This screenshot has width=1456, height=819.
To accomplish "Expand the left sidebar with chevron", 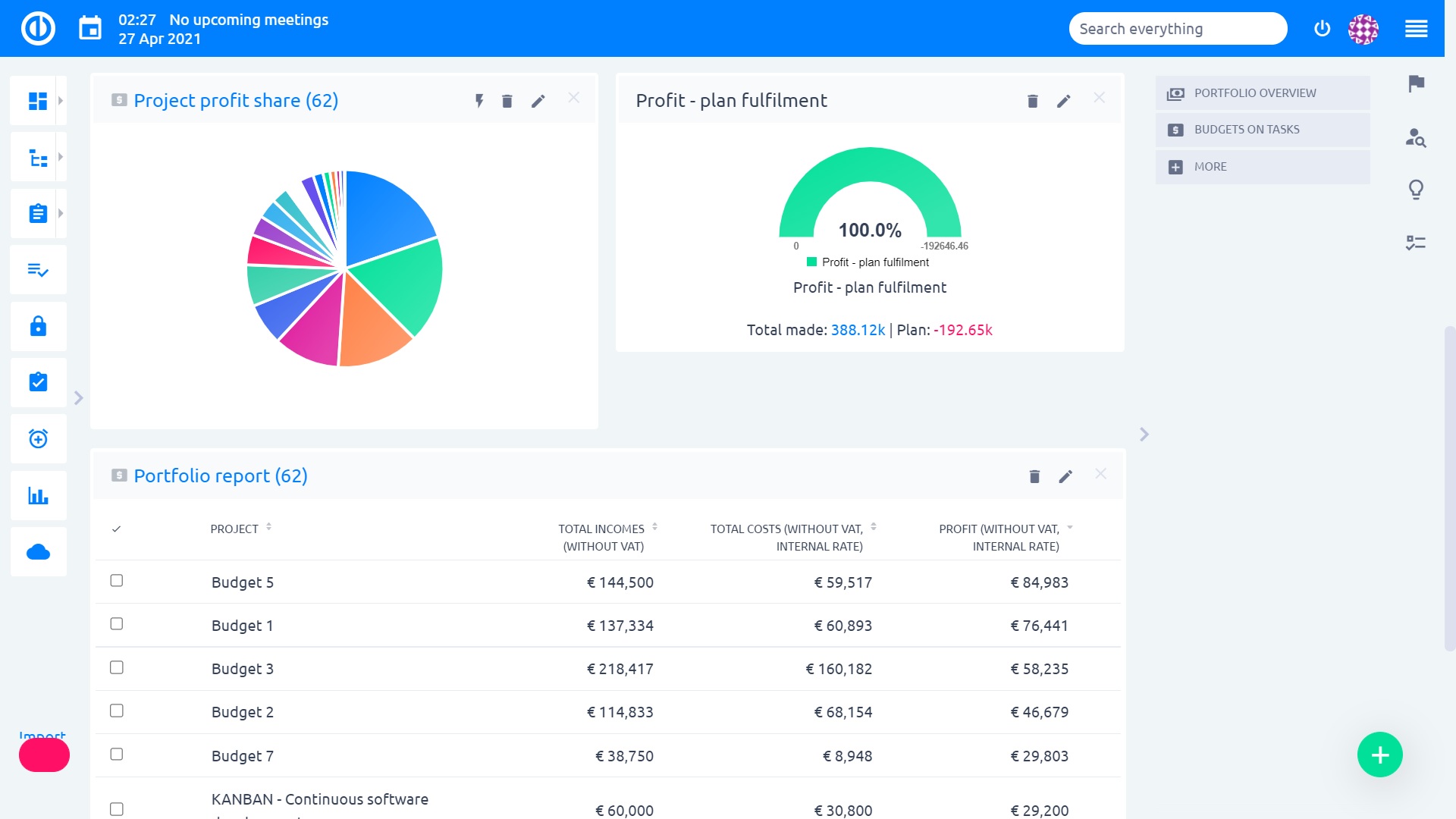I will (78, 398).
